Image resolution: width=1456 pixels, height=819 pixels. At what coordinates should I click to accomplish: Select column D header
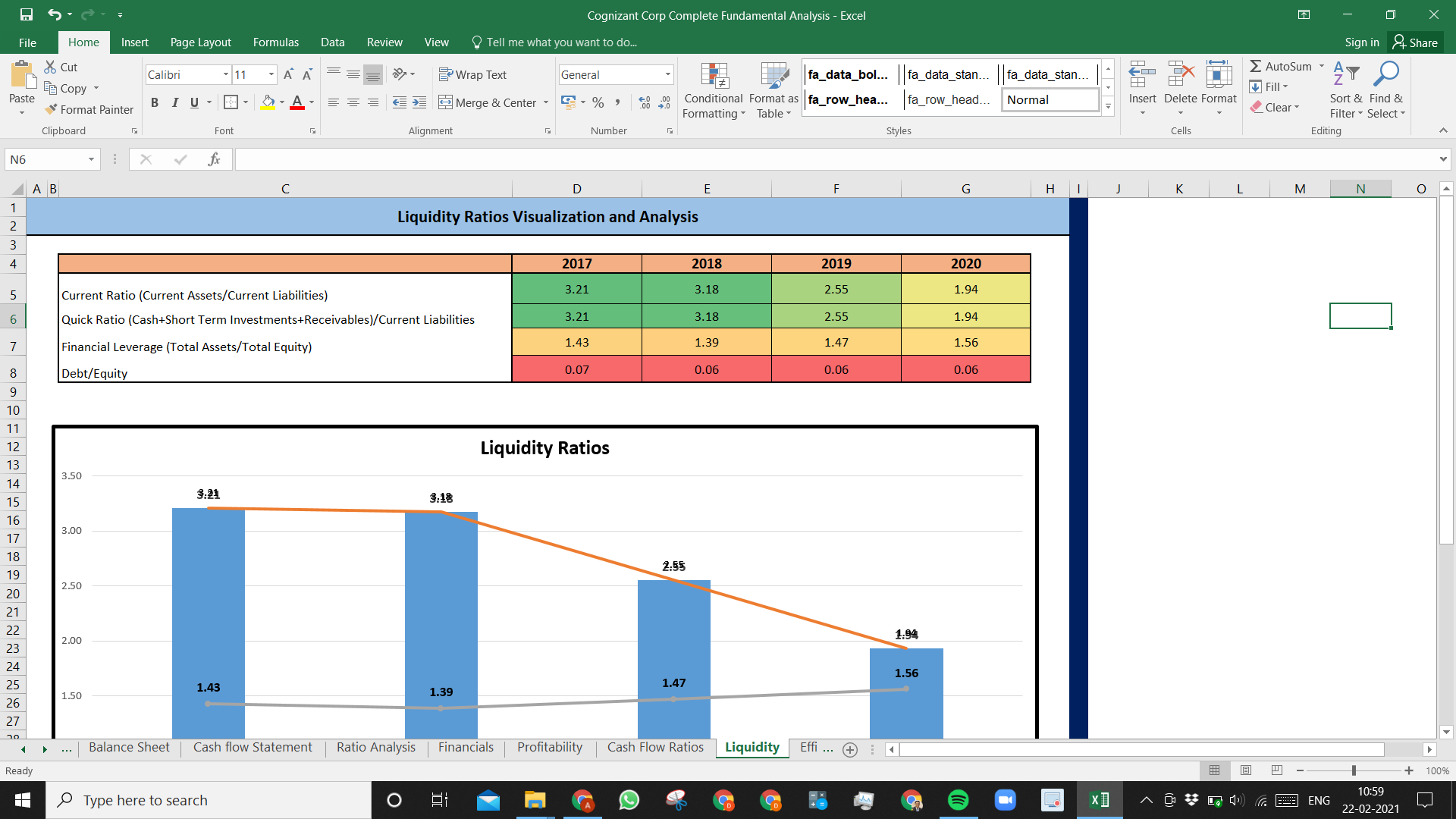coord(577,189)
